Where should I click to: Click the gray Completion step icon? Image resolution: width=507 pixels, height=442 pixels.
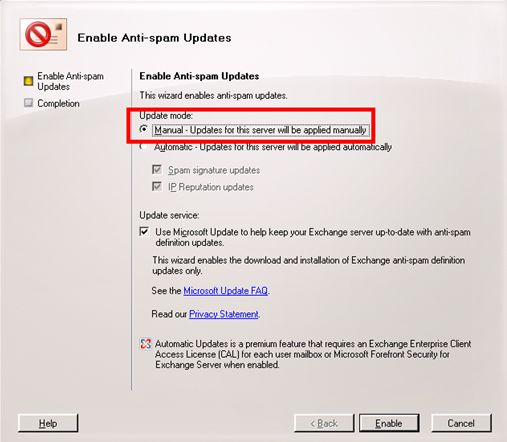pos(28,103)
